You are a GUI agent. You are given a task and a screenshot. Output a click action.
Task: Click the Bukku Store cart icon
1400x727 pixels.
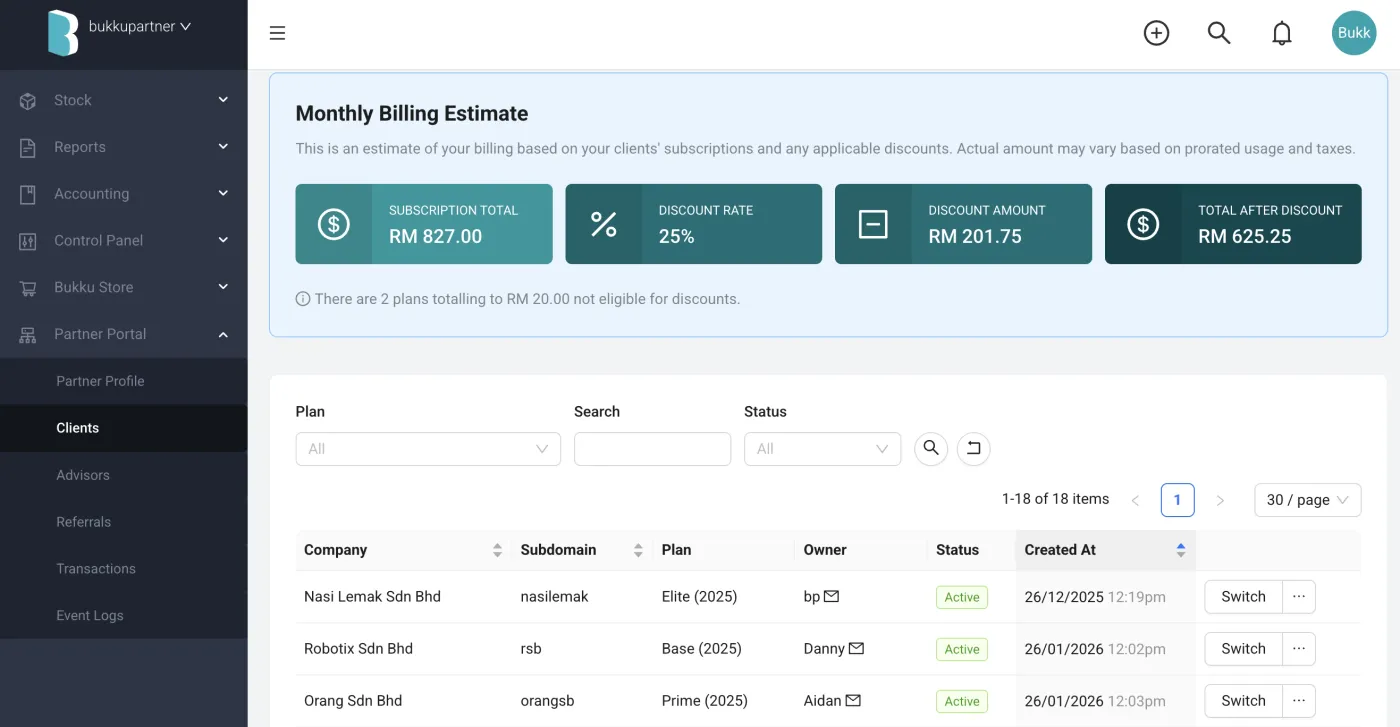tap(28, 288)
